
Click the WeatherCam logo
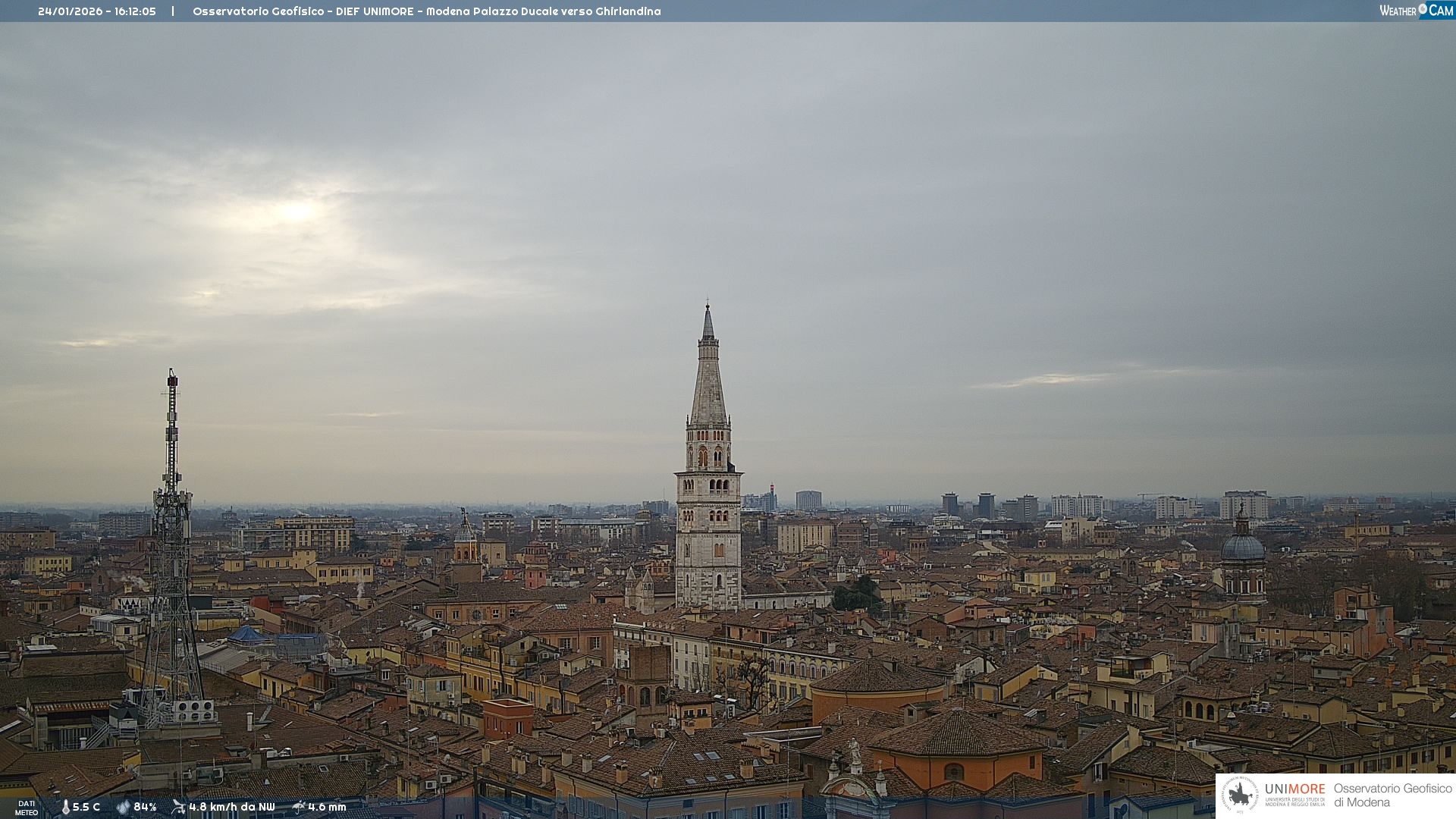(x=1416, y=11)
